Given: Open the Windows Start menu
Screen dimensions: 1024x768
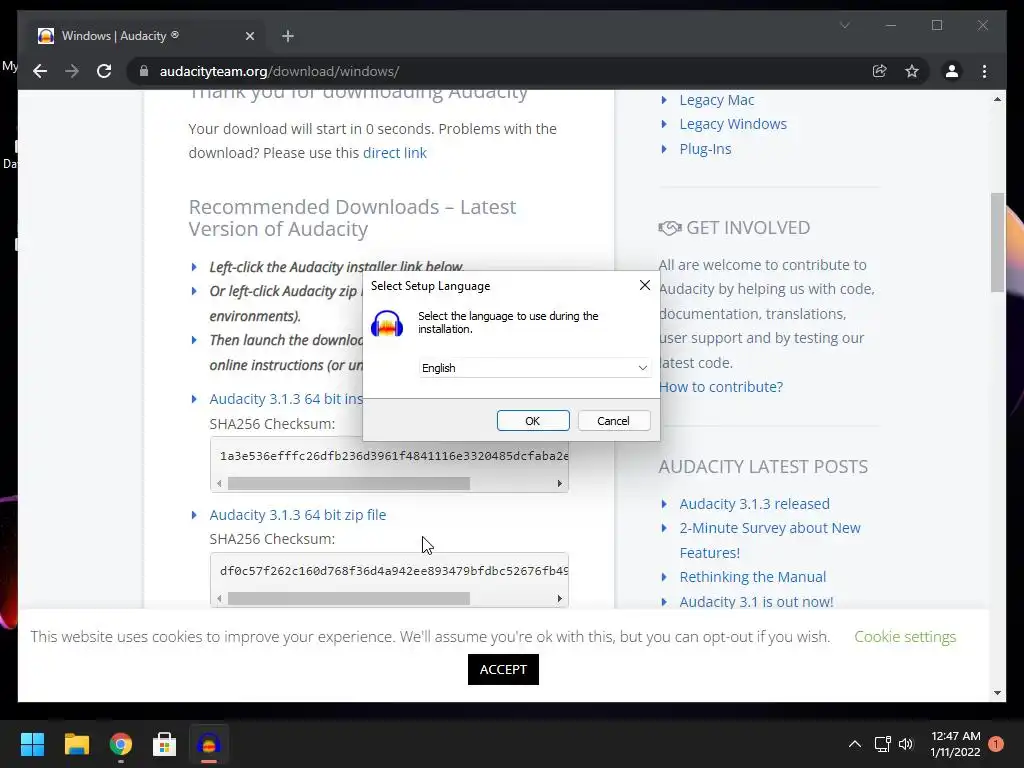Looking at the screenshot, I should coord(32,744).
